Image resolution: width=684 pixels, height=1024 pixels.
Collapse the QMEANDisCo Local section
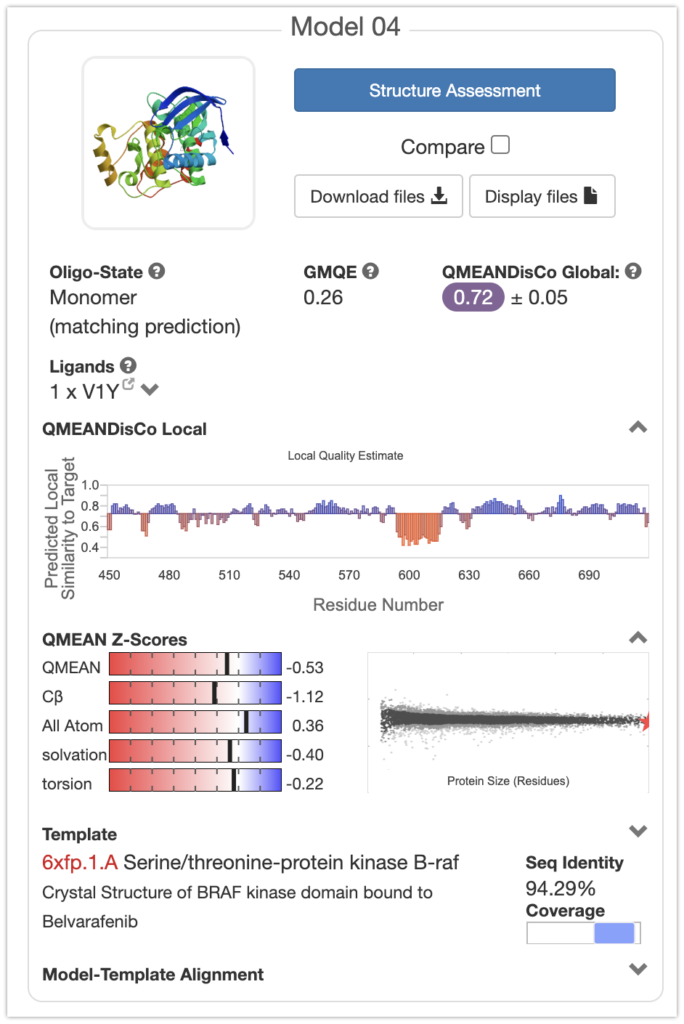(637, 428)
